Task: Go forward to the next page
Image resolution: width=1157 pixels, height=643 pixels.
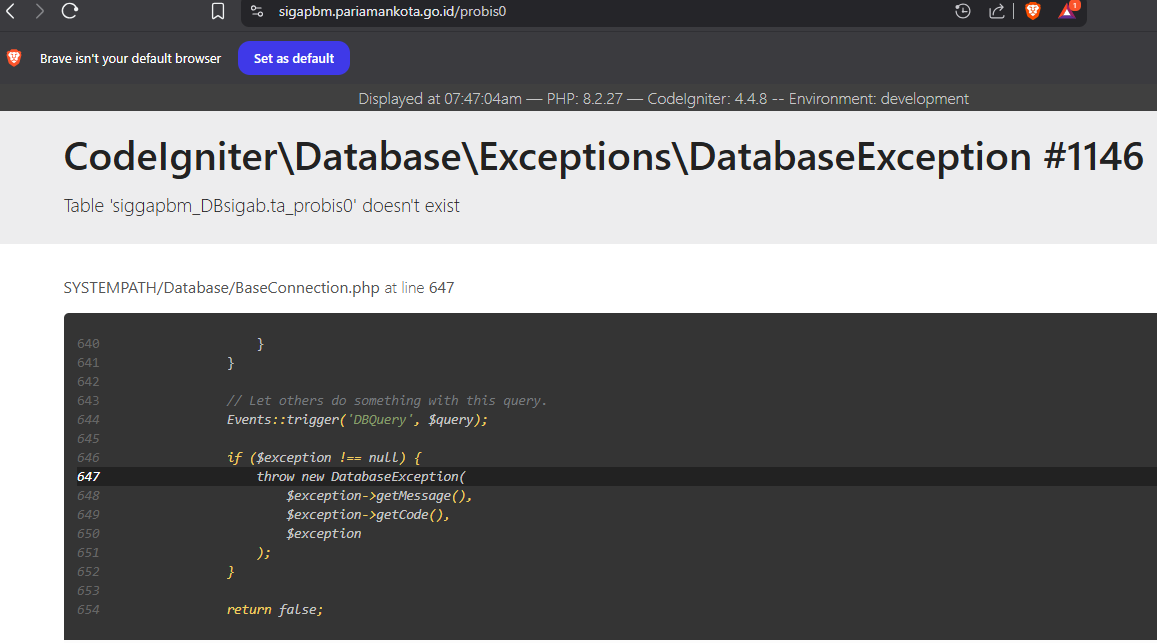Action: [40, 11]
